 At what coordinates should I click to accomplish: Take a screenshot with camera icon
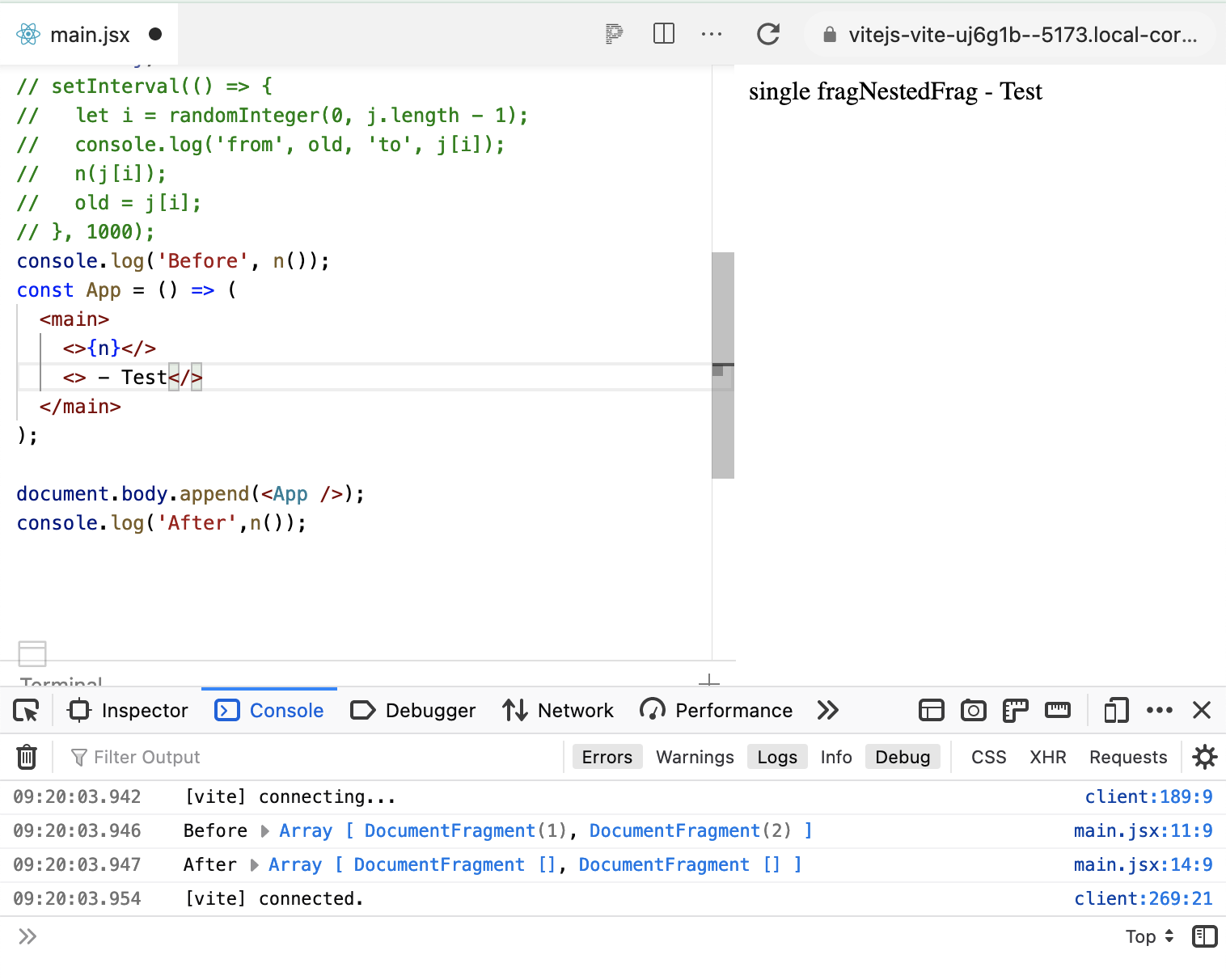974,711
